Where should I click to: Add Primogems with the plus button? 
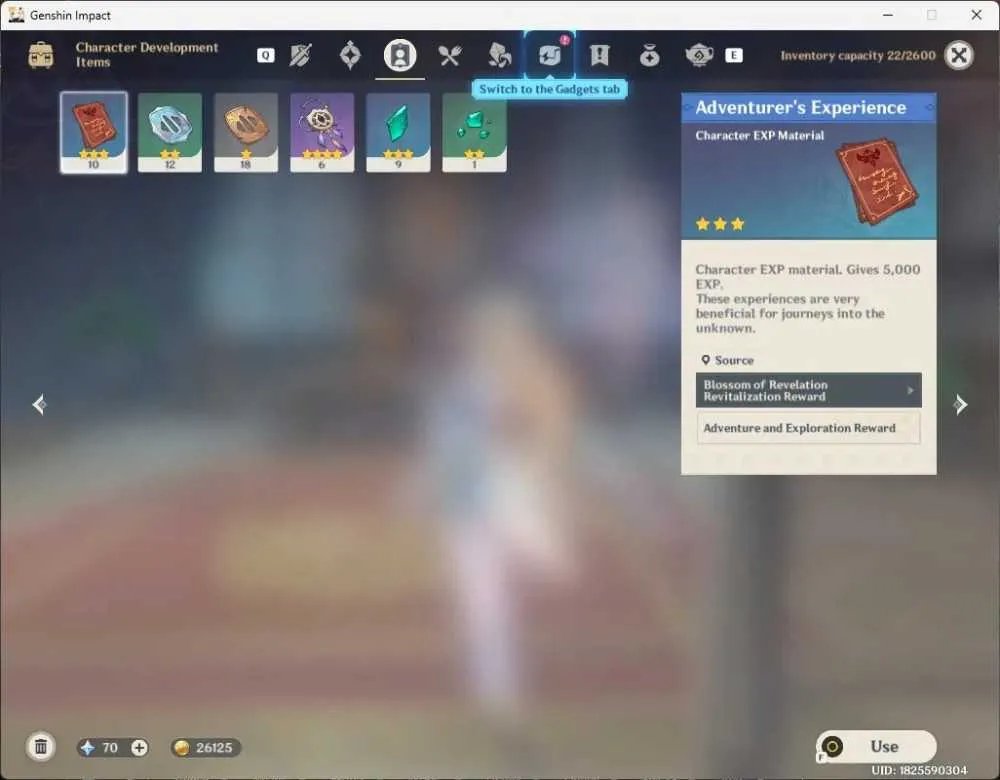[139, 747]
